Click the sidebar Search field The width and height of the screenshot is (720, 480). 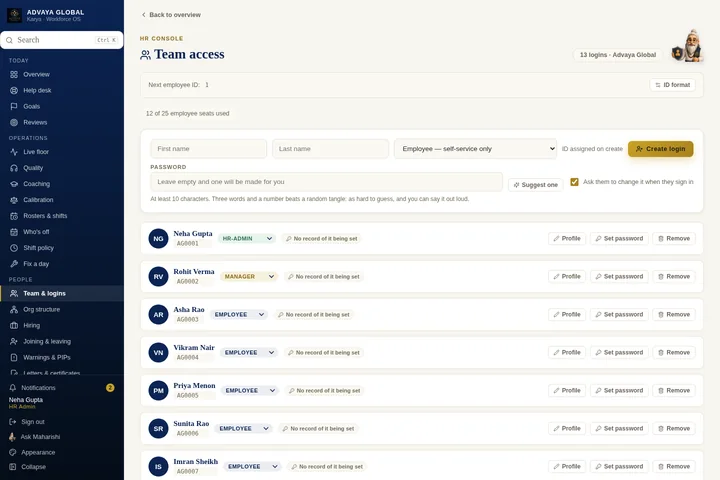click(62, 40)
